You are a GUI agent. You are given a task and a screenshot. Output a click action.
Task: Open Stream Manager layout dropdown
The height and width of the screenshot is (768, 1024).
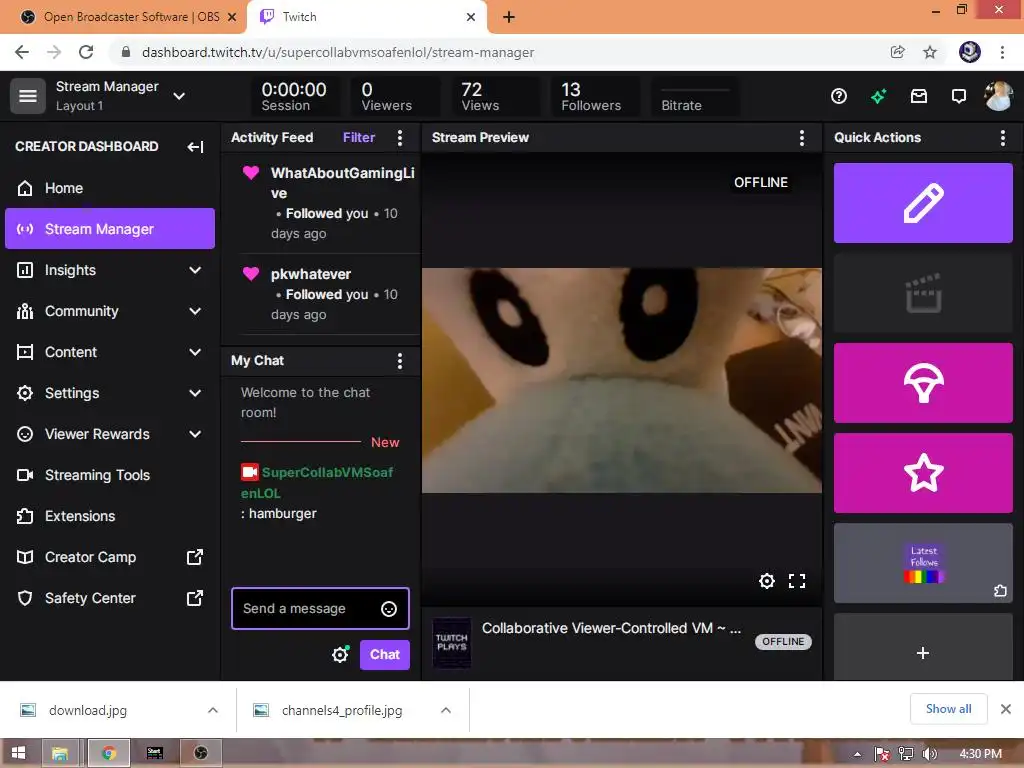point(179,96)
